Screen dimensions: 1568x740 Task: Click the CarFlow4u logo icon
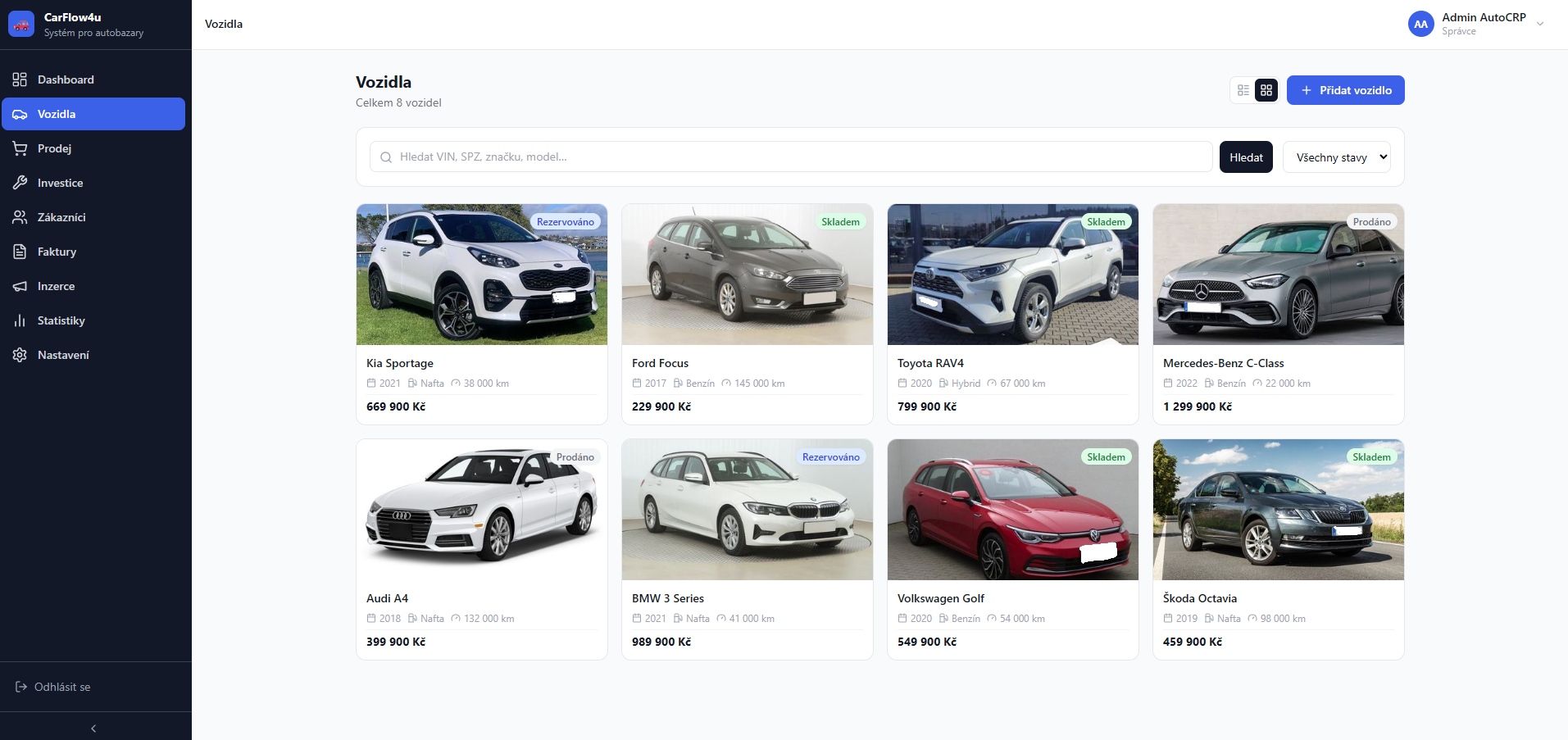coord(21,24)
